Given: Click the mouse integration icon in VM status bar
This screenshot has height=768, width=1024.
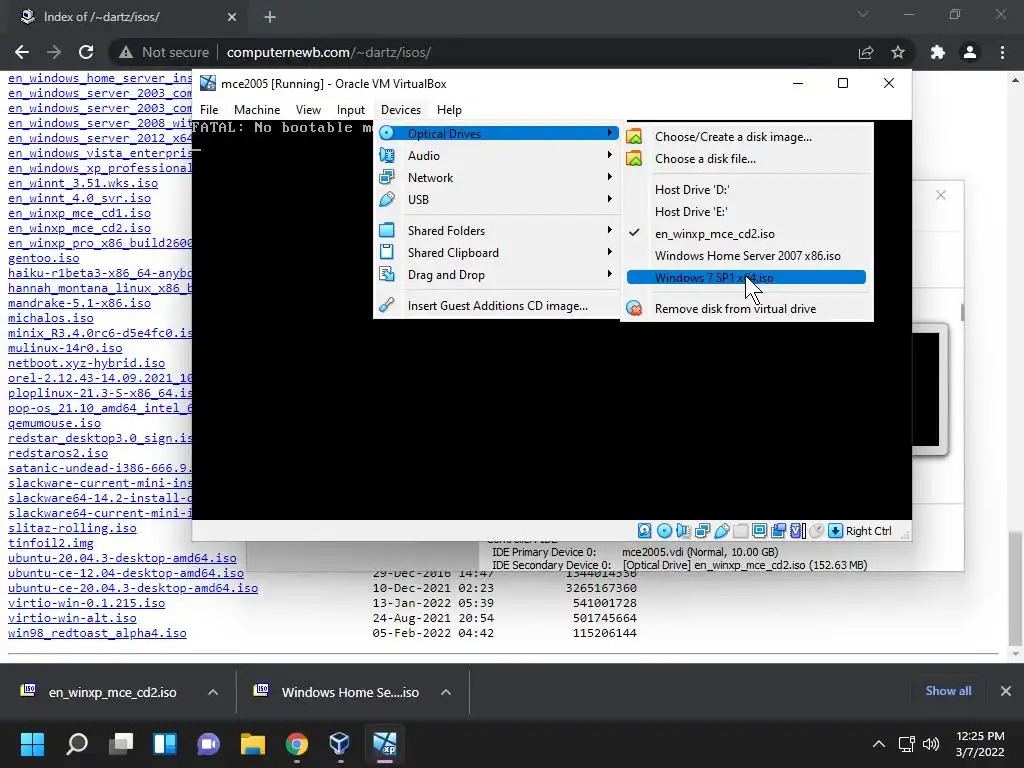Looking at the screenshot, I should point(816,531).
